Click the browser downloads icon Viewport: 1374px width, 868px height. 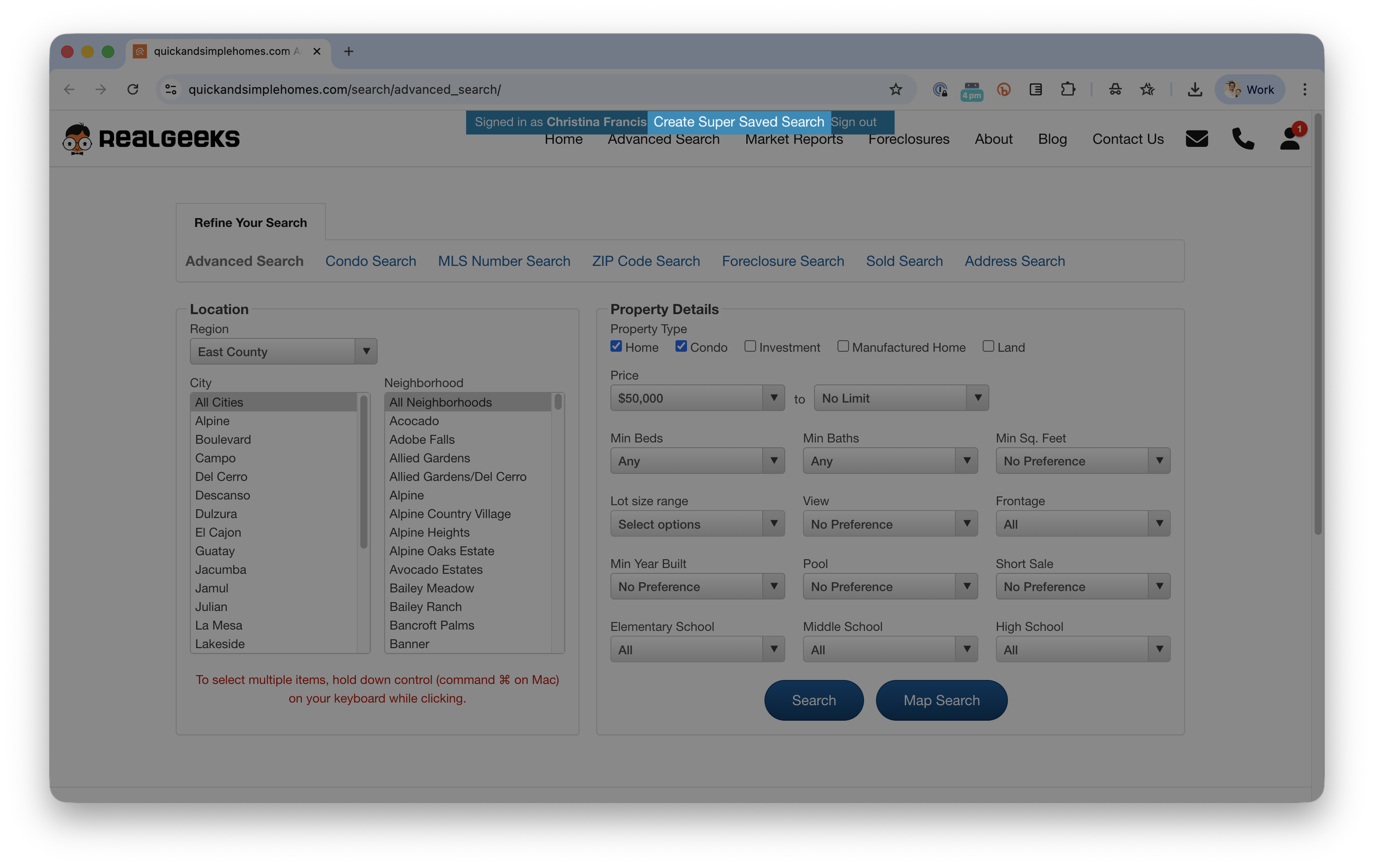click(1195, 89)
